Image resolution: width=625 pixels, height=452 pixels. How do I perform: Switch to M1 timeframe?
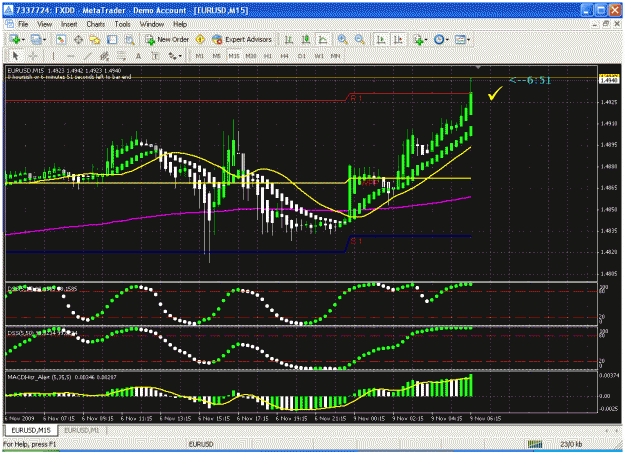pyautogui.click(x=200, y=56)
